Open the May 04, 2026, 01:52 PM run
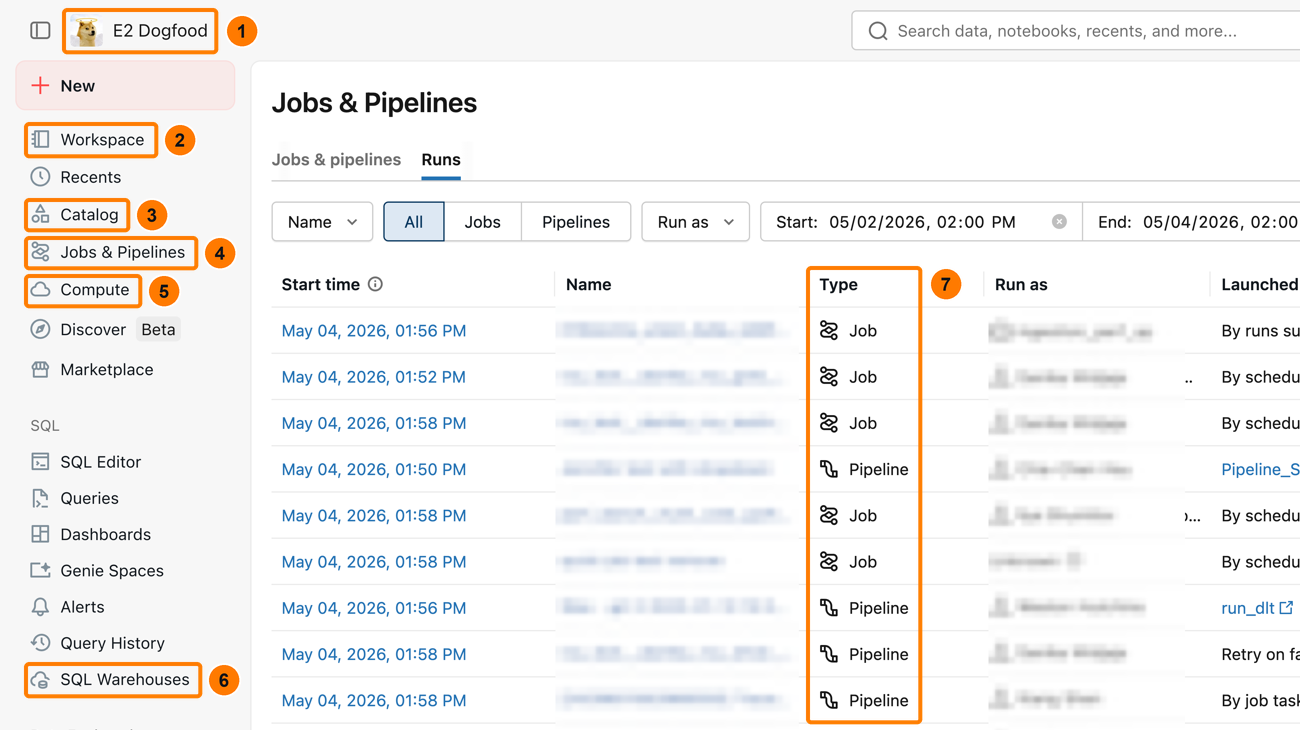Viewport: 1300px width, 730px height. (374, 377)
